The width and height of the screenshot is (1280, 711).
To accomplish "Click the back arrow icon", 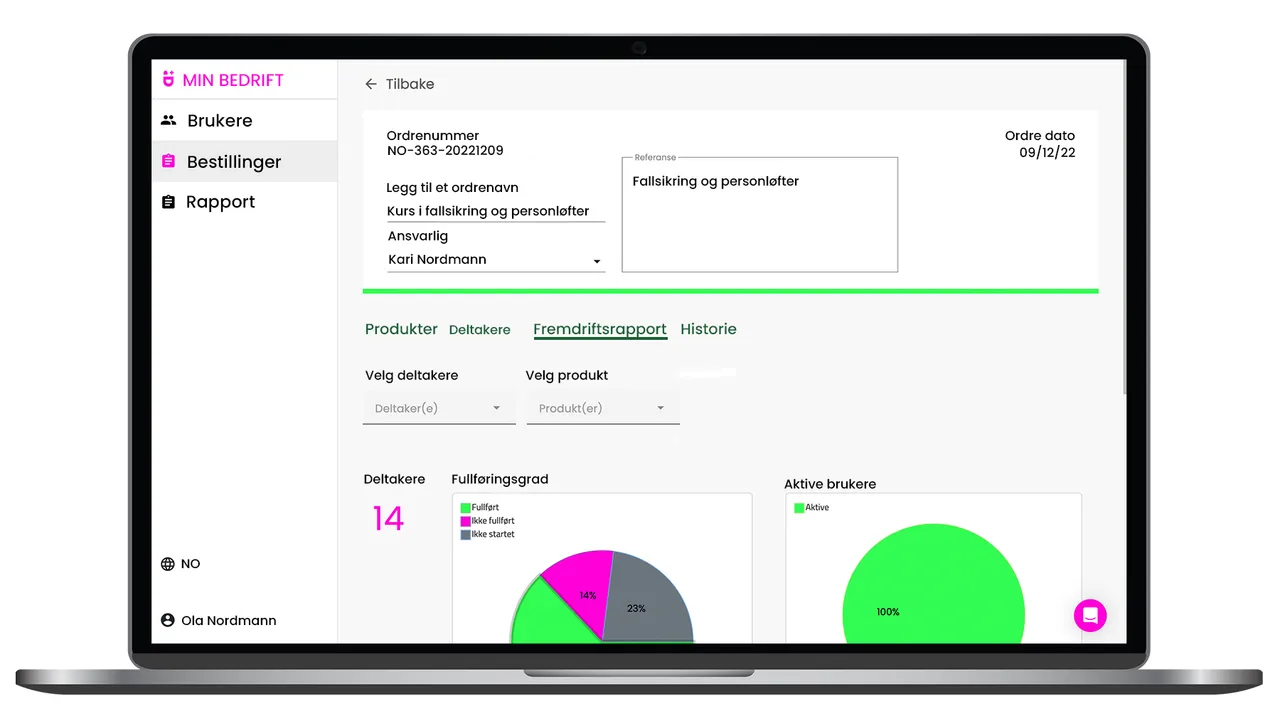I will [371, 84].
